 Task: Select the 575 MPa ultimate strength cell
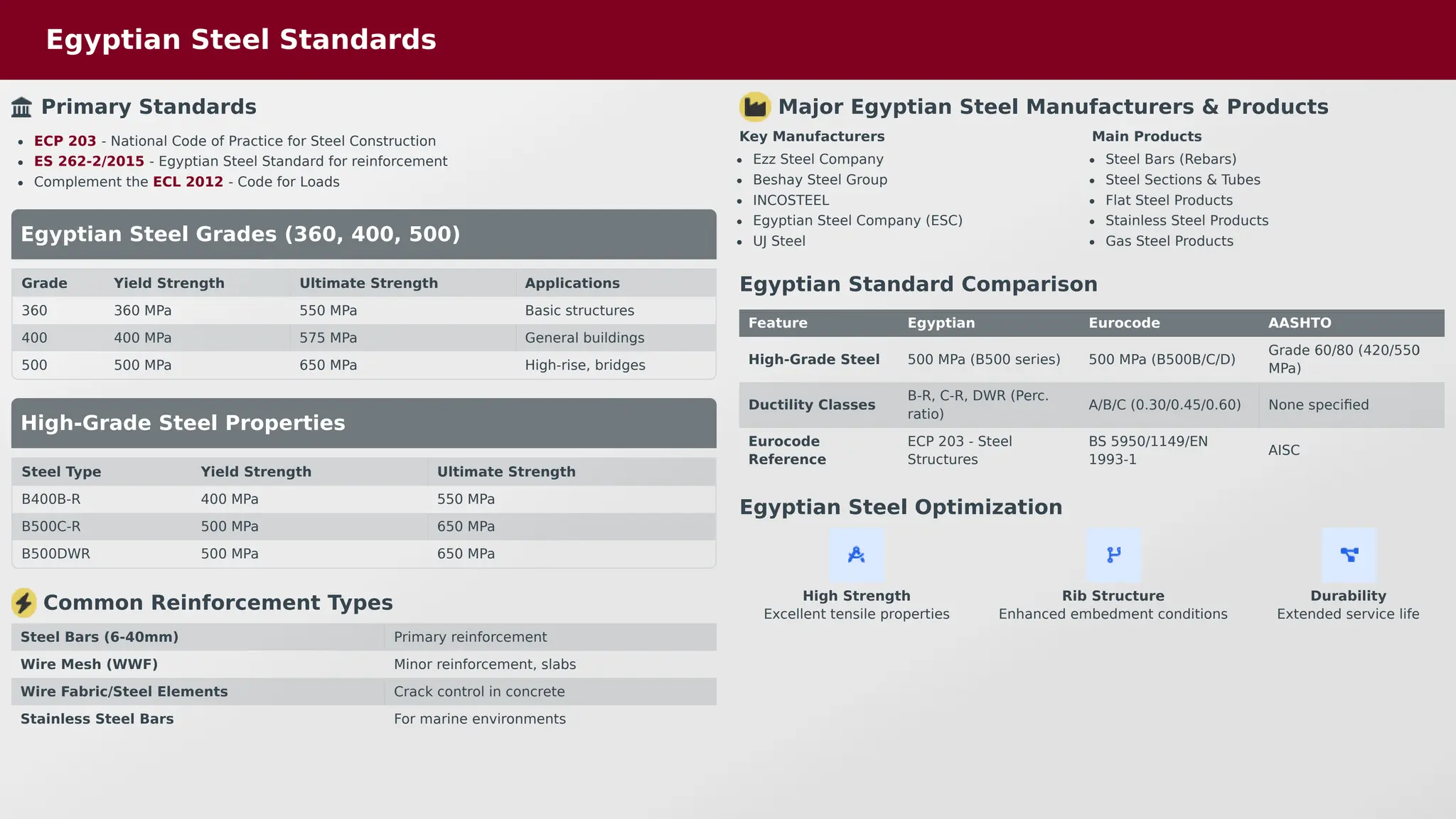328,338
